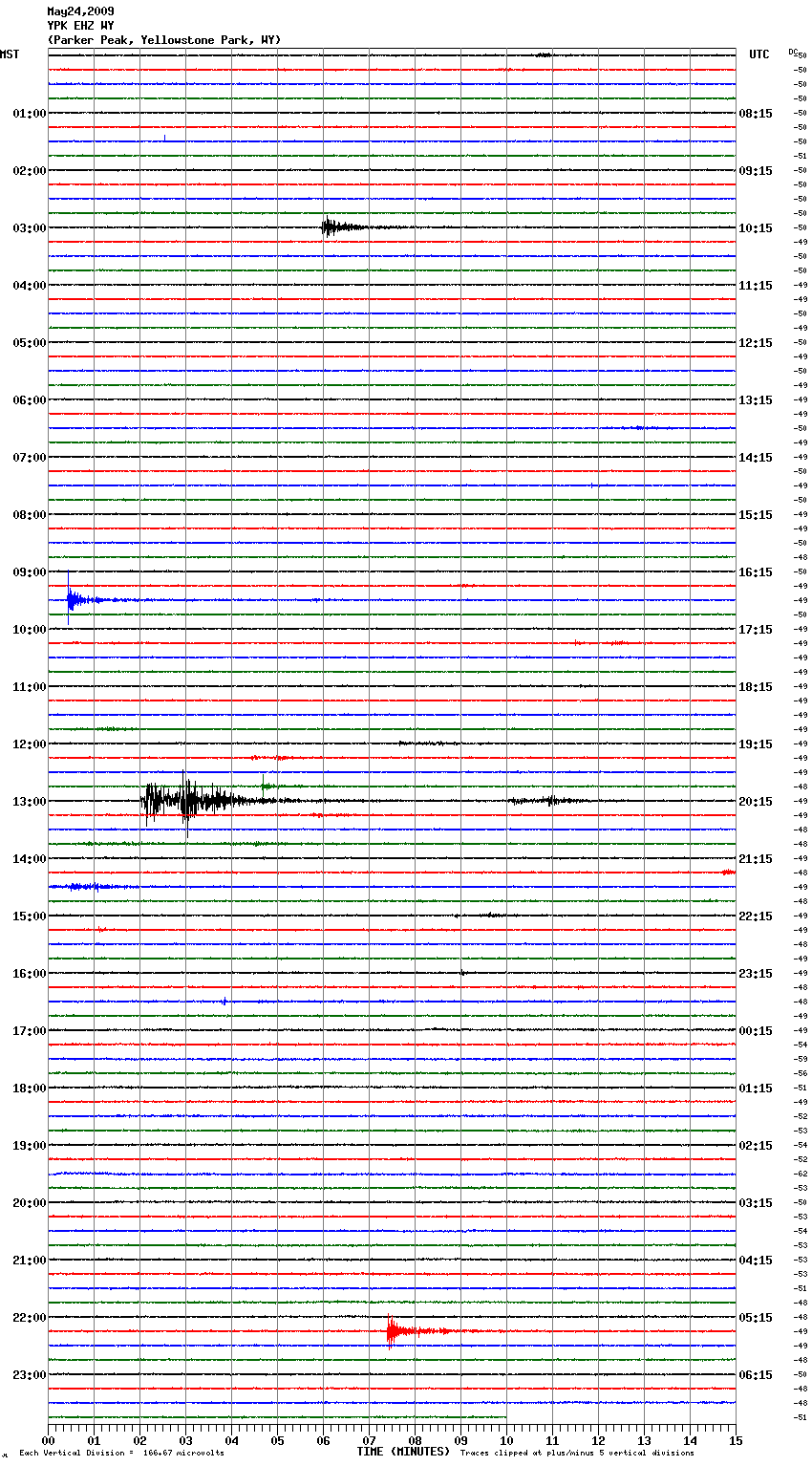Click the 11:00 MST time label
812x1466 pixels.
(30, 687)
